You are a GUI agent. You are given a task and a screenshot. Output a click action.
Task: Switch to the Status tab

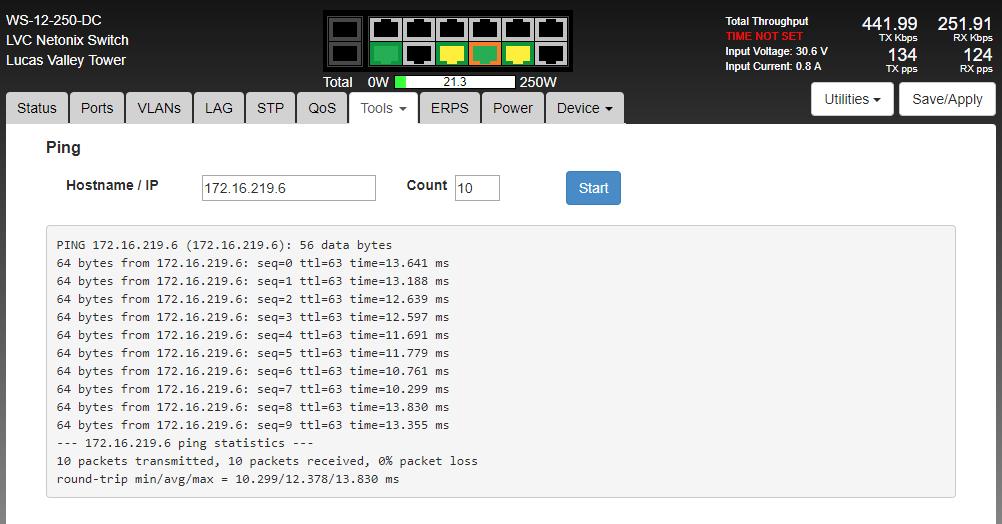[37, 108]
